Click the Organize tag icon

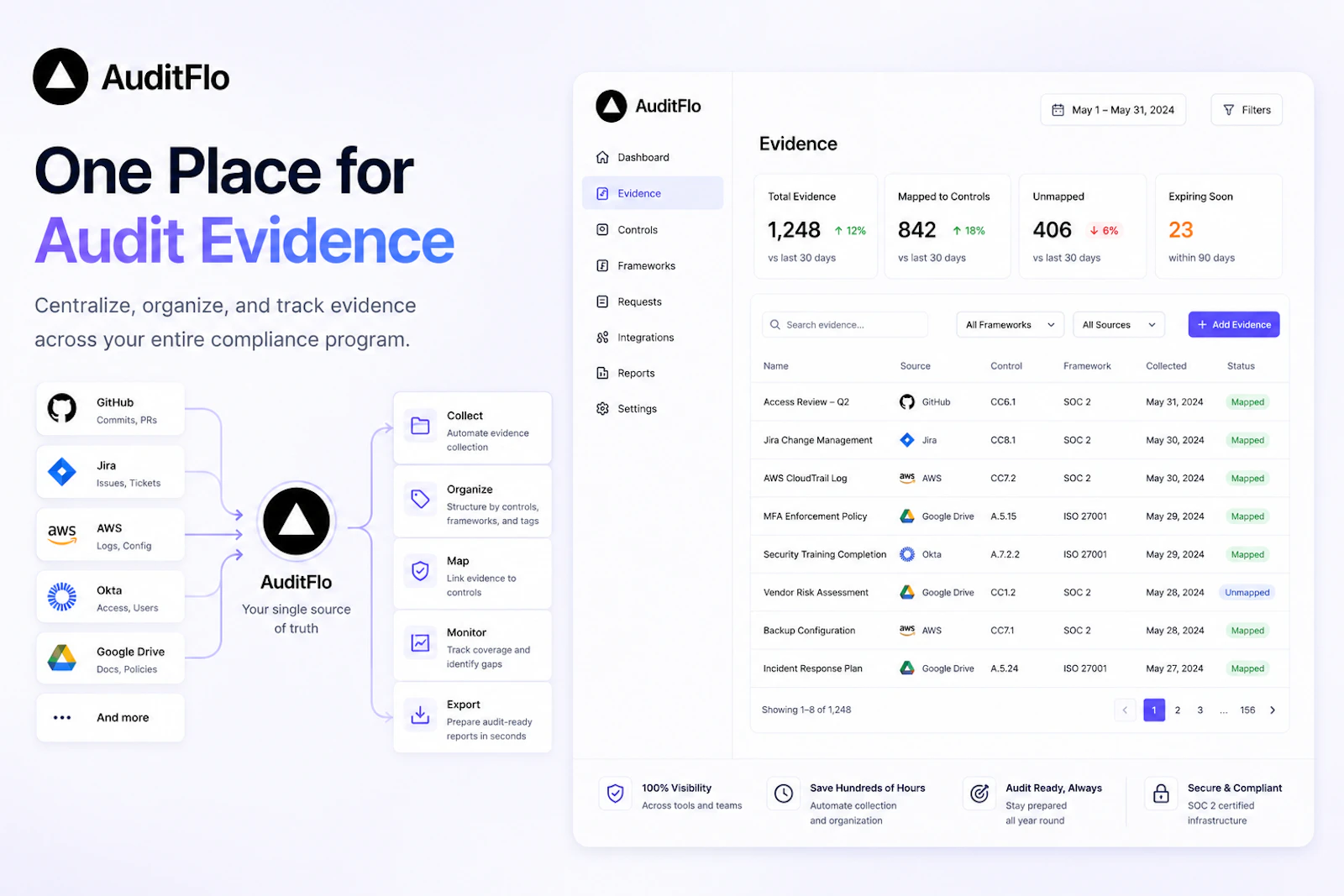point(420,500)
